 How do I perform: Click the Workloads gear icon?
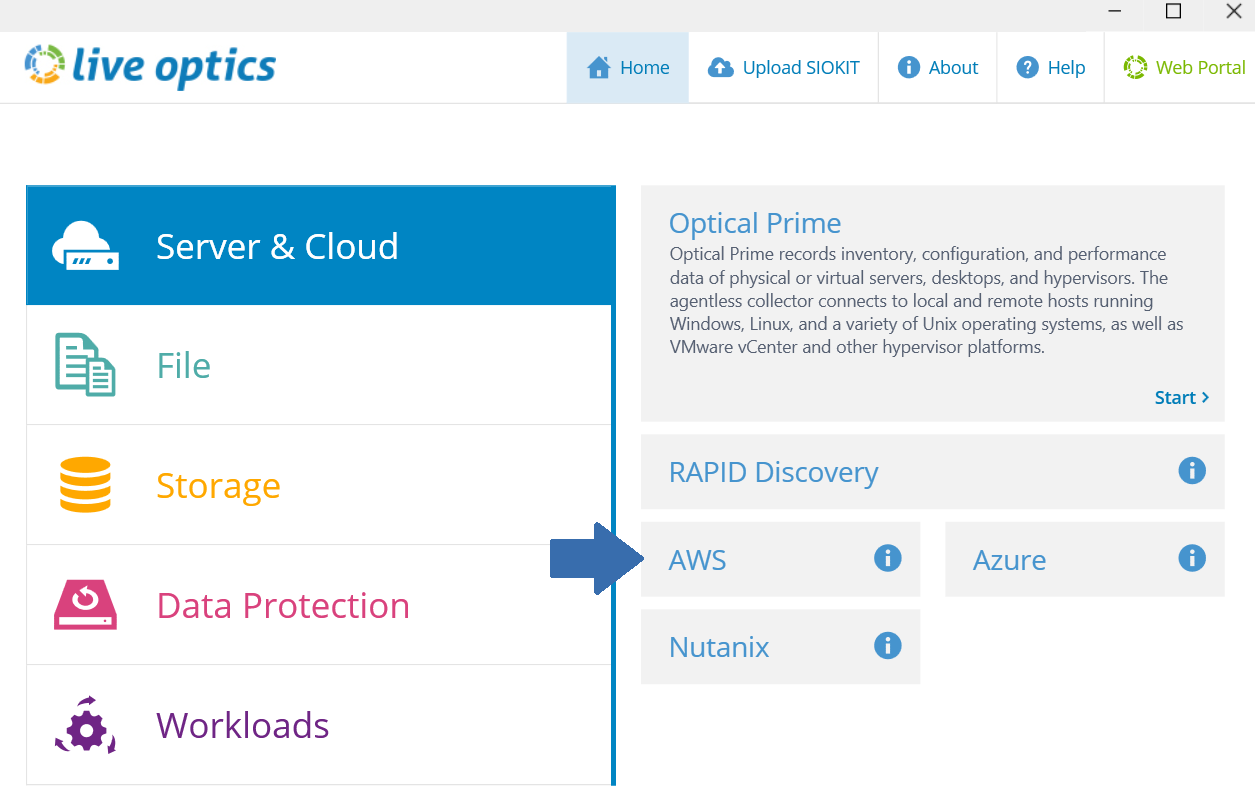tap(84, 725)
